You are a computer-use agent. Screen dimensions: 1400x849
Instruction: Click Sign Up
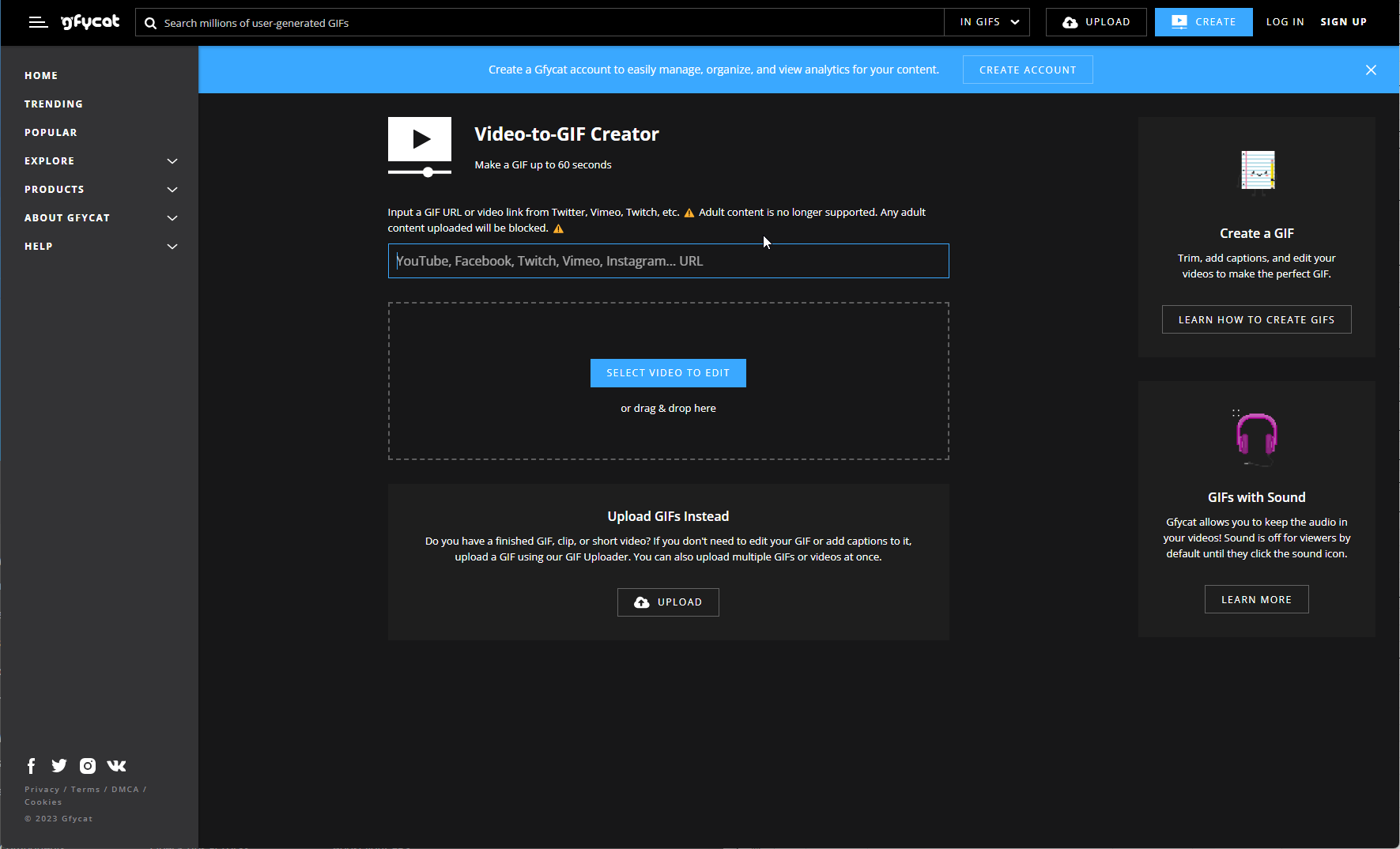tap(1343, 22)
